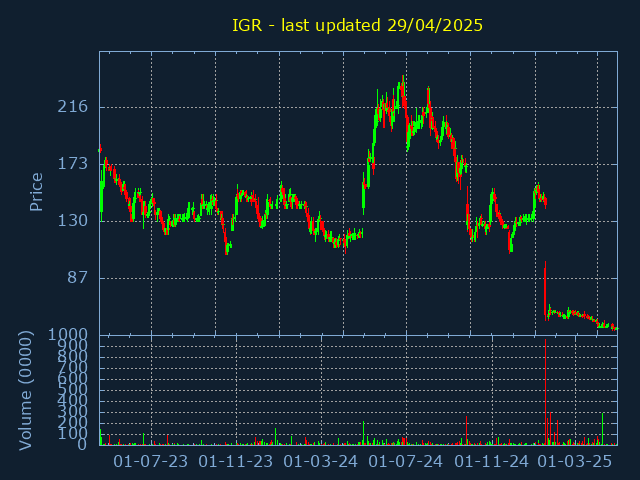Click the 'Volume (0000)' axis label
Viewport: 640px width, 480px height.
25,391
